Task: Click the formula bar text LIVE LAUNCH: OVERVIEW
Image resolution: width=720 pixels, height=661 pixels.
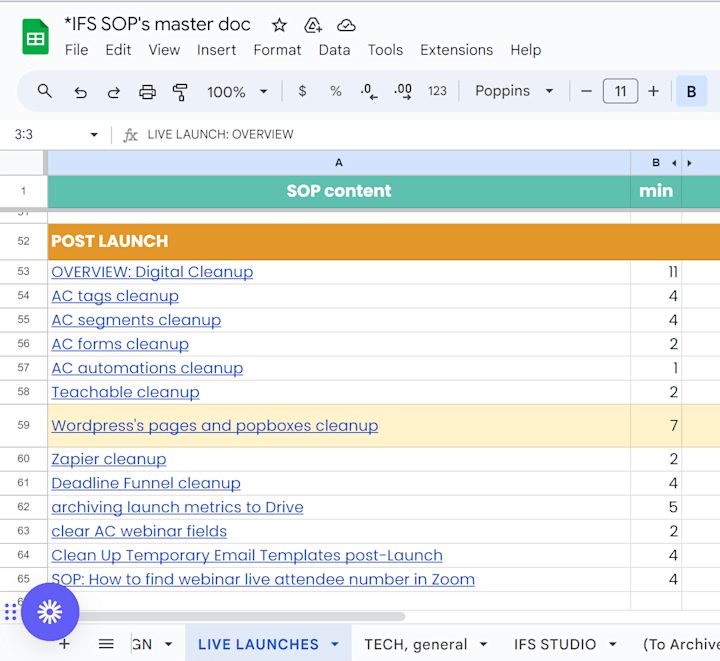Action: pos(220,134)
